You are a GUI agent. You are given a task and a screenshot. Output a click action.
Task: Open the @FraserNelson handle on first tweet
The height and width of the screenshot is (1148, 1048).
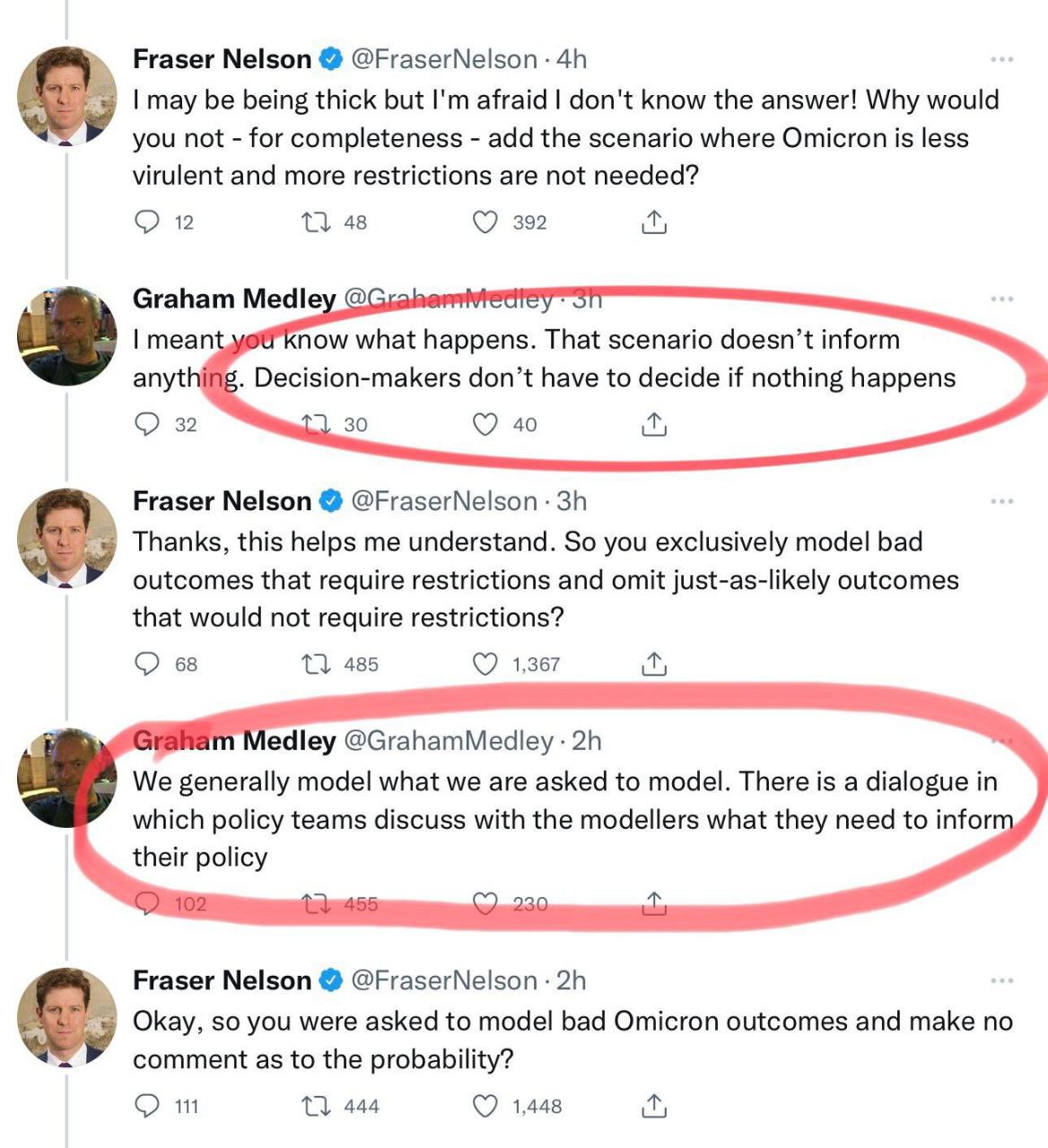point(444,59)
